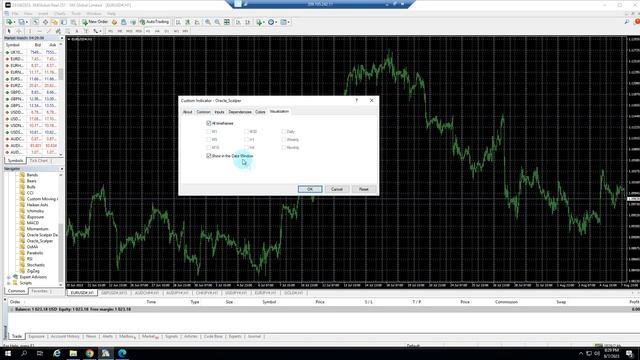The height and width of the screenshot is (360, 640).
Task: Select the Fibonacci Retracement tool
Action: tap(67, 31)
